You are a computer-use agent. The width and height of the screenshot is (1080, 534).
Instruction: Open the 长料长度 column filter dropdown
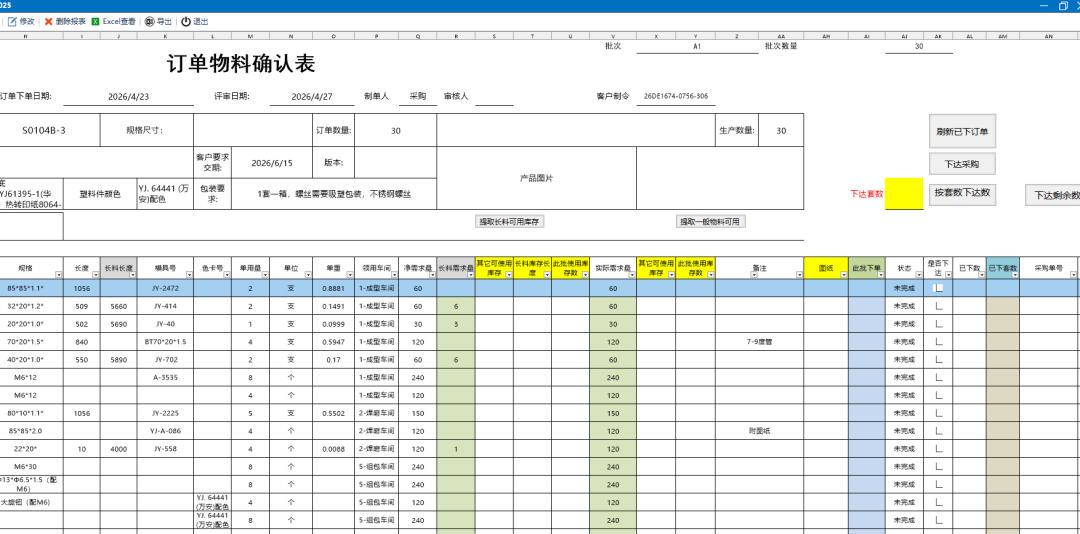(132, 274)
